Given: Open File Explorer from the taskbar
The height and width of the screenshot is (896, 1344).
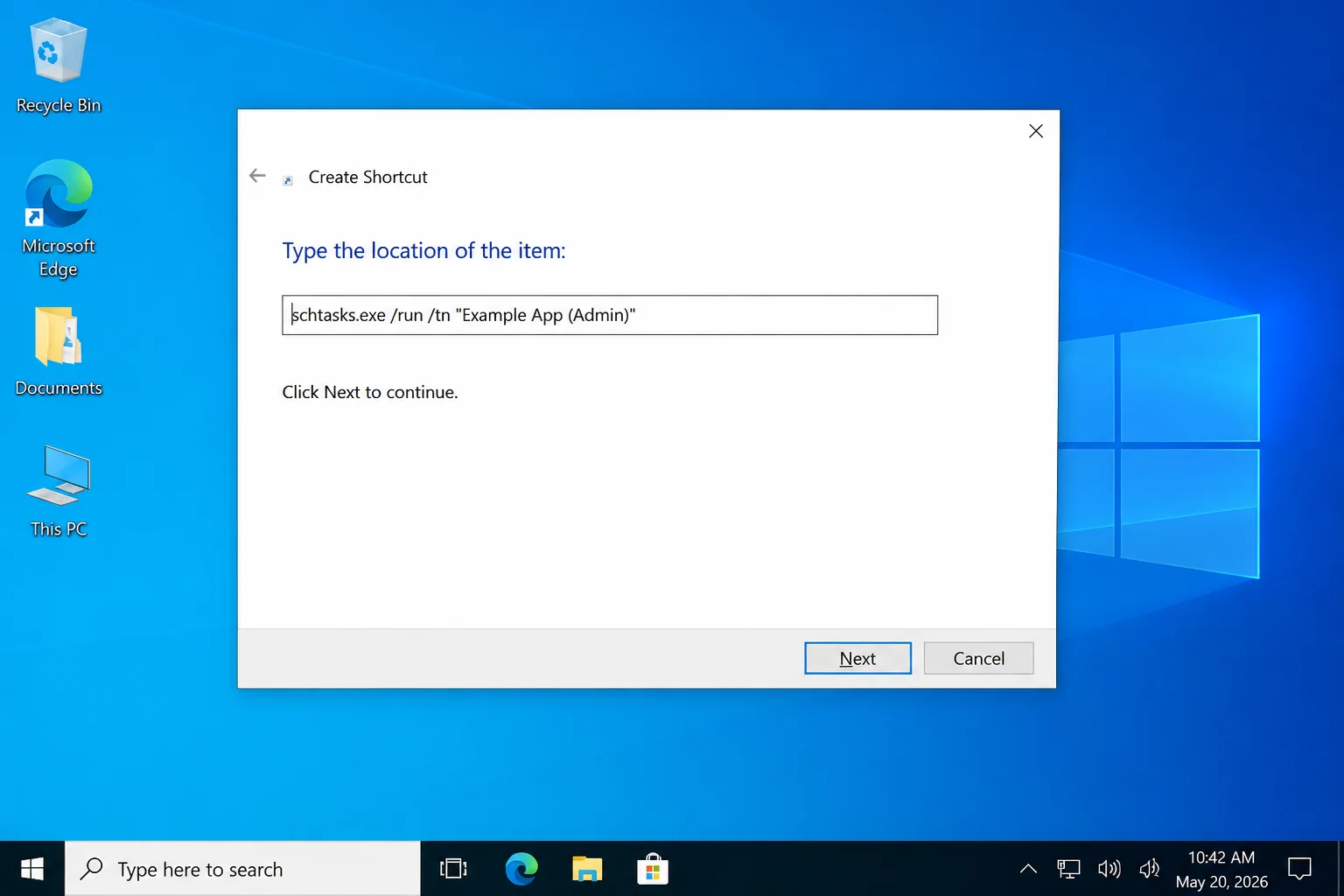Looking at the screenshot, I should (x=587, y=869).
